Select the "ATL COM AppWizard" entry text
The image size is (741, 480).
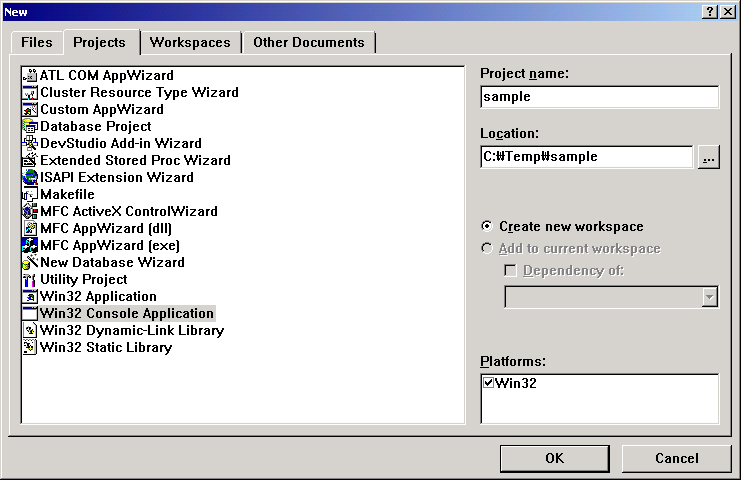point(107,75)
